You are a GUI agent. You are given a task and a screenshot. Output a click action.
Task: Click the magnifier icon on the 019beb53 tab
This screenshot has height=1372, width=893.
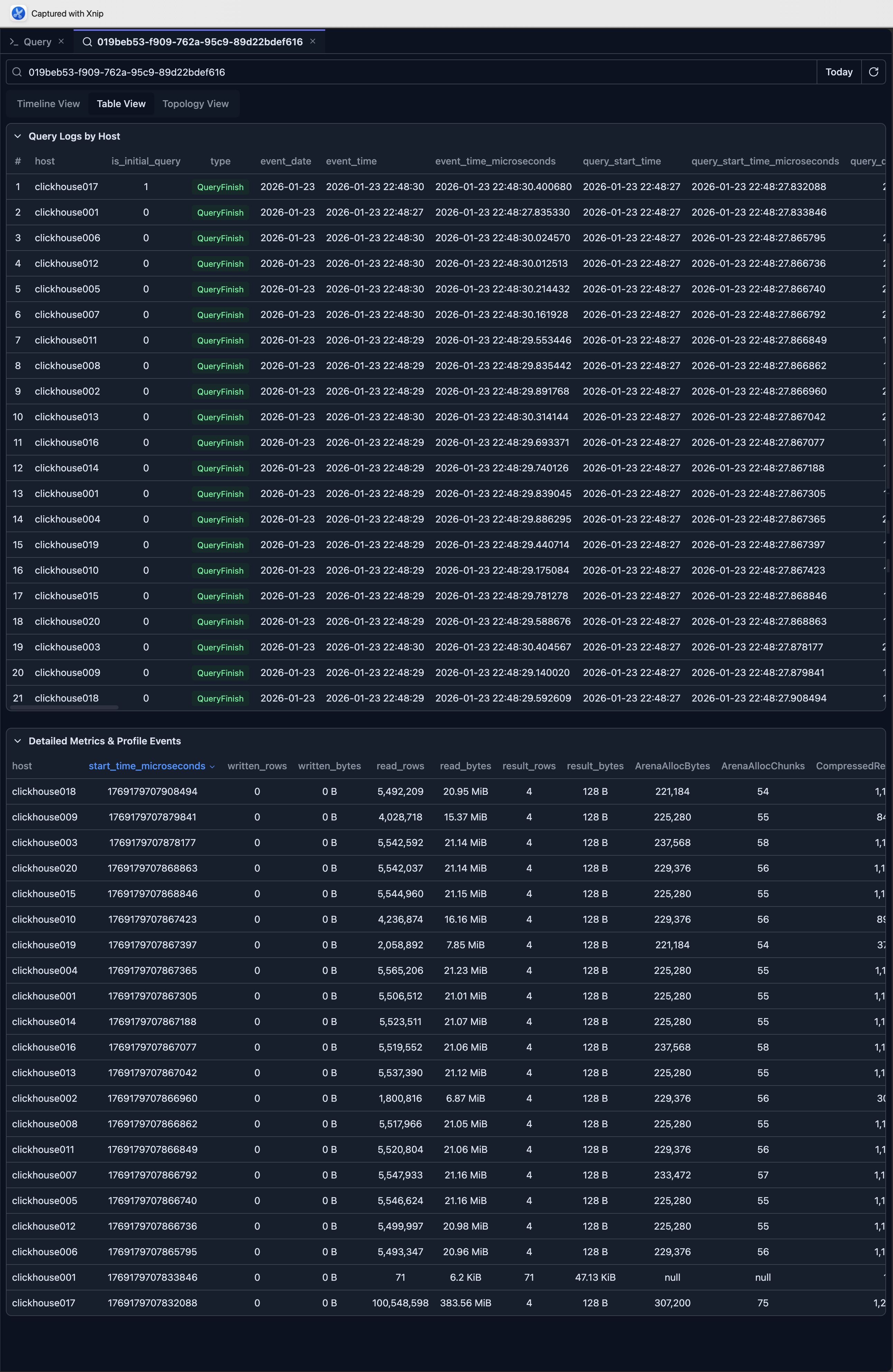(88, 41)
